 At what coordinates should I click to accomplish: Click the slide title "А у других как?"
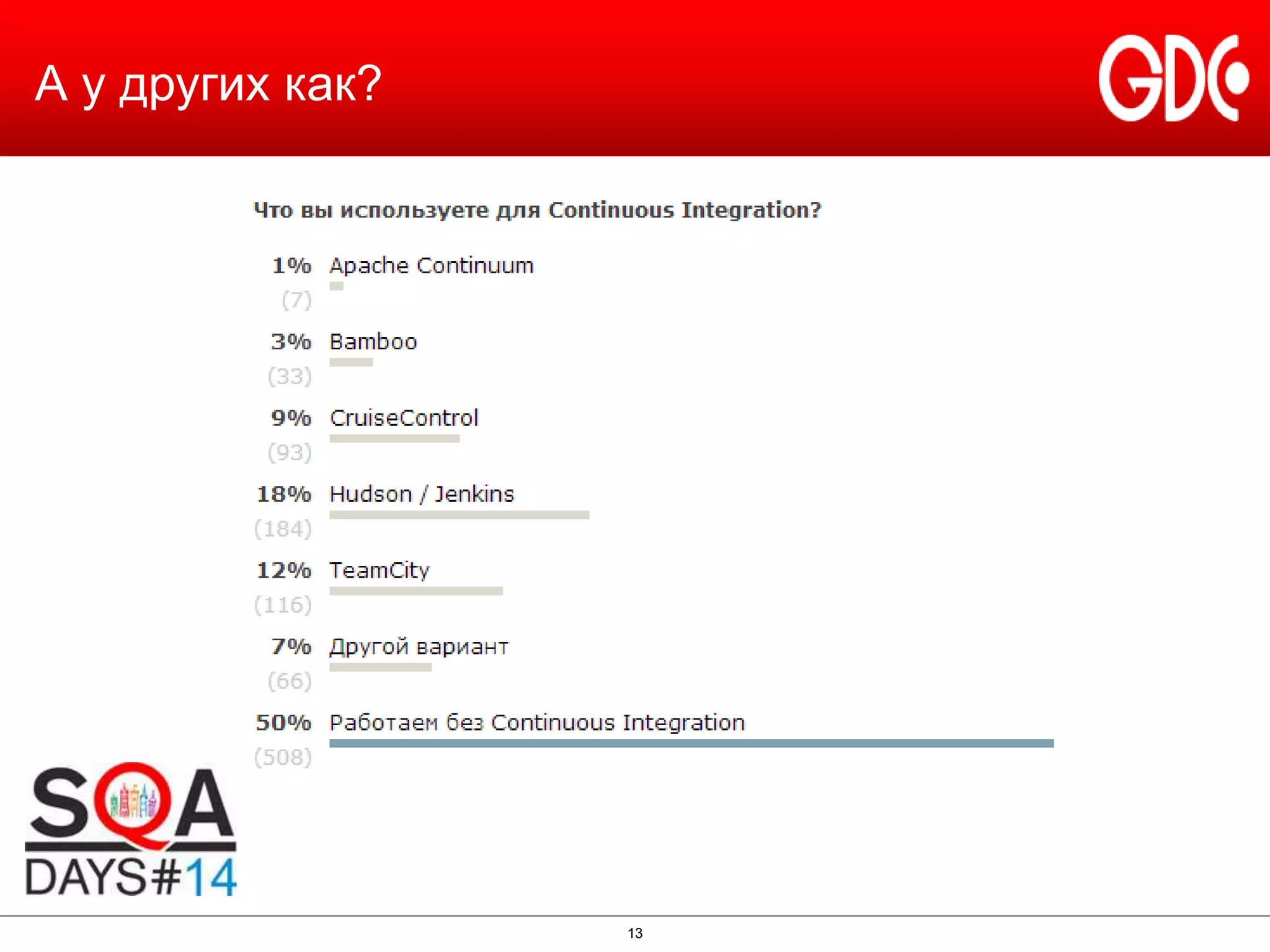[208, 84]
